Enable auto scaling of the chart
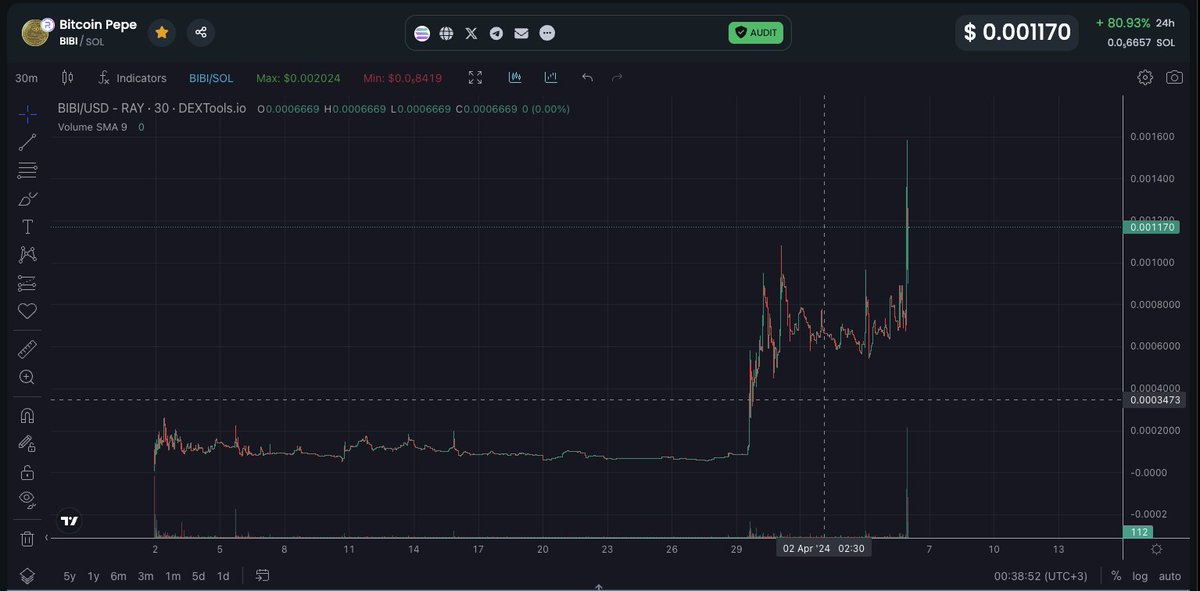Screen dimensions: 1200x591 1169,576
